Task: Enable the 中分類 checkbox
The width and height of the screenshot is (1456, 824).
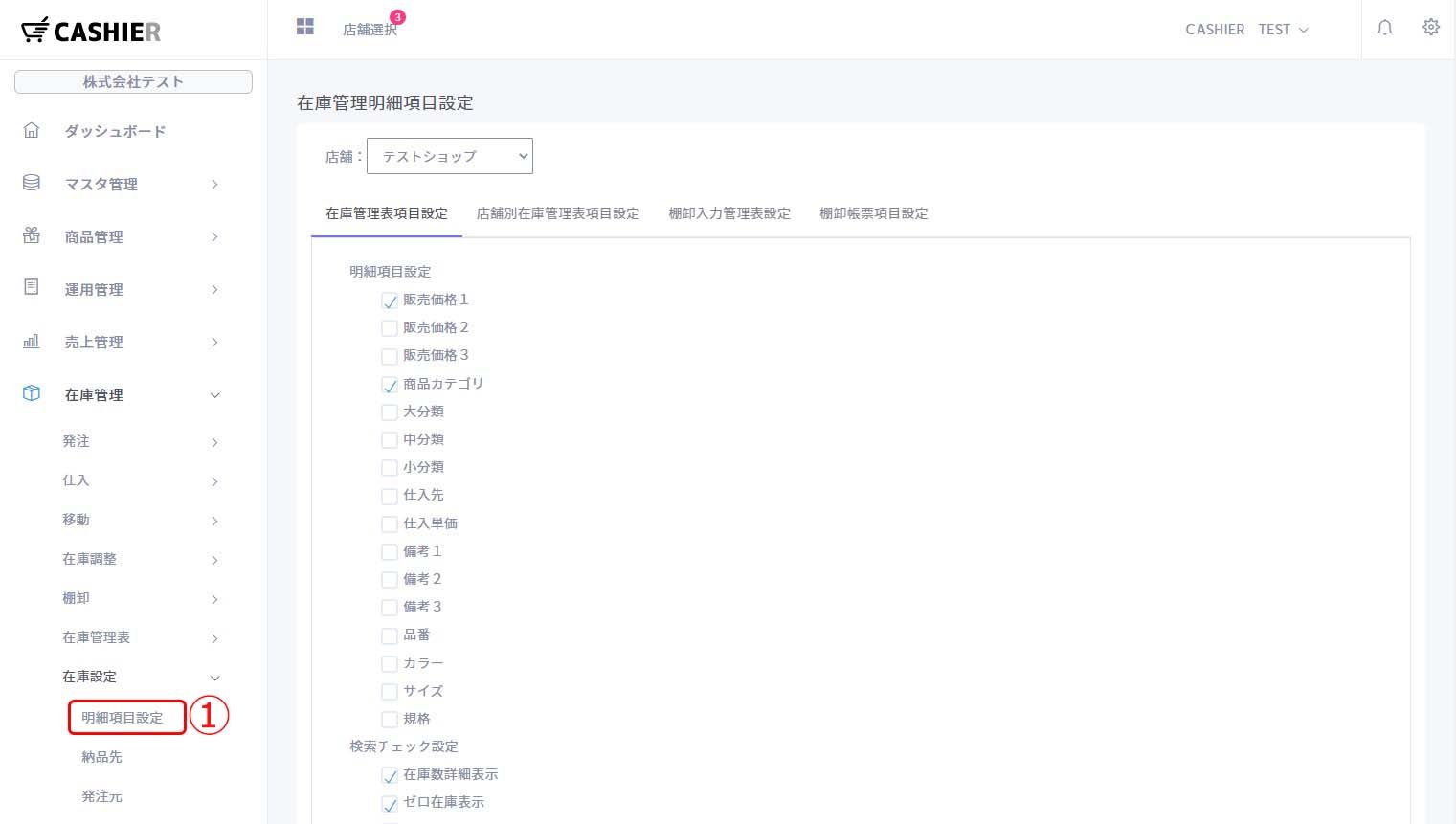Action: [390, 440]
